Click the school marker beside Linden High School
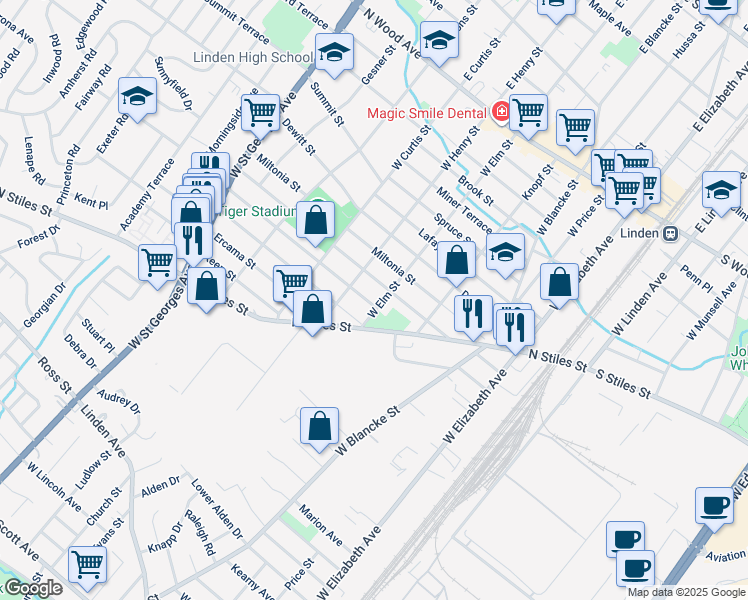The width and height of the screenshot is (748, 600). click(335, 50)
